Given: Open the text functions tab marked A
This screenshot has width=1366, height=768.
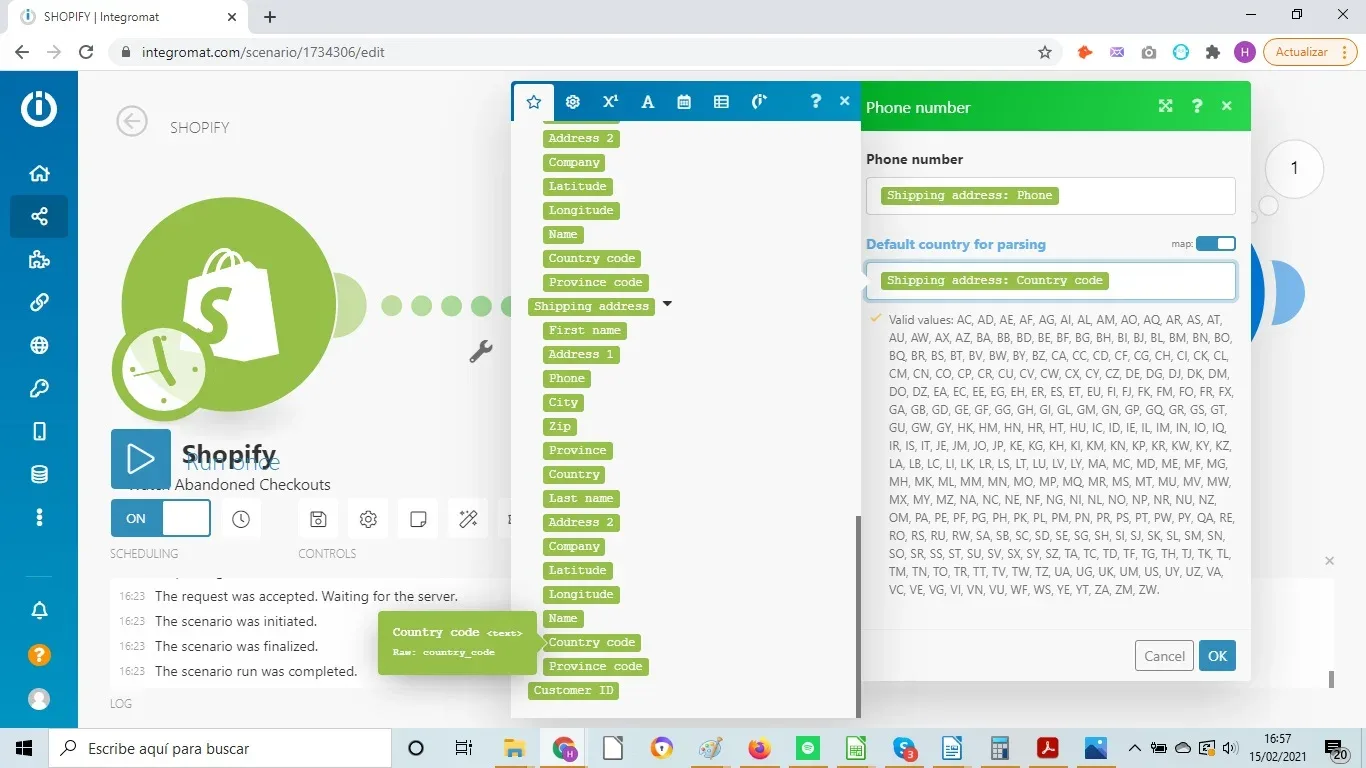Looking at the screenshot, I should pyautogui.click(x=648, y=102).
